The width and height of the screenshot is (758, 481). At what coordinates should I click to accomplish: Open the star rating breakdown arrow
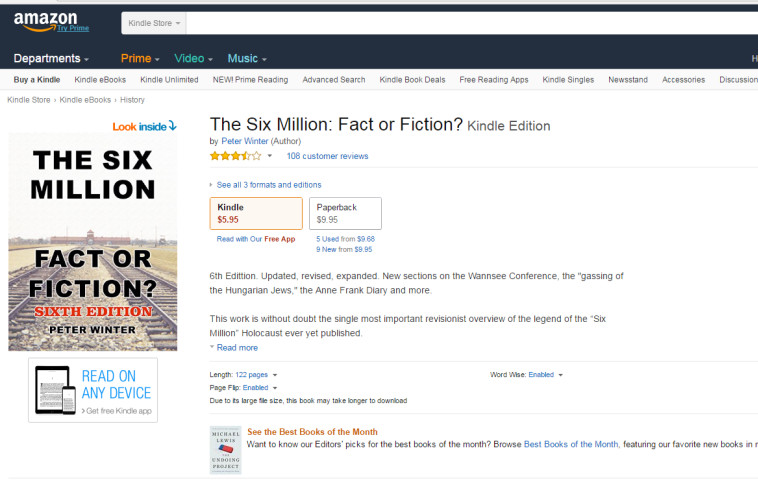click(x=270, y=156)
